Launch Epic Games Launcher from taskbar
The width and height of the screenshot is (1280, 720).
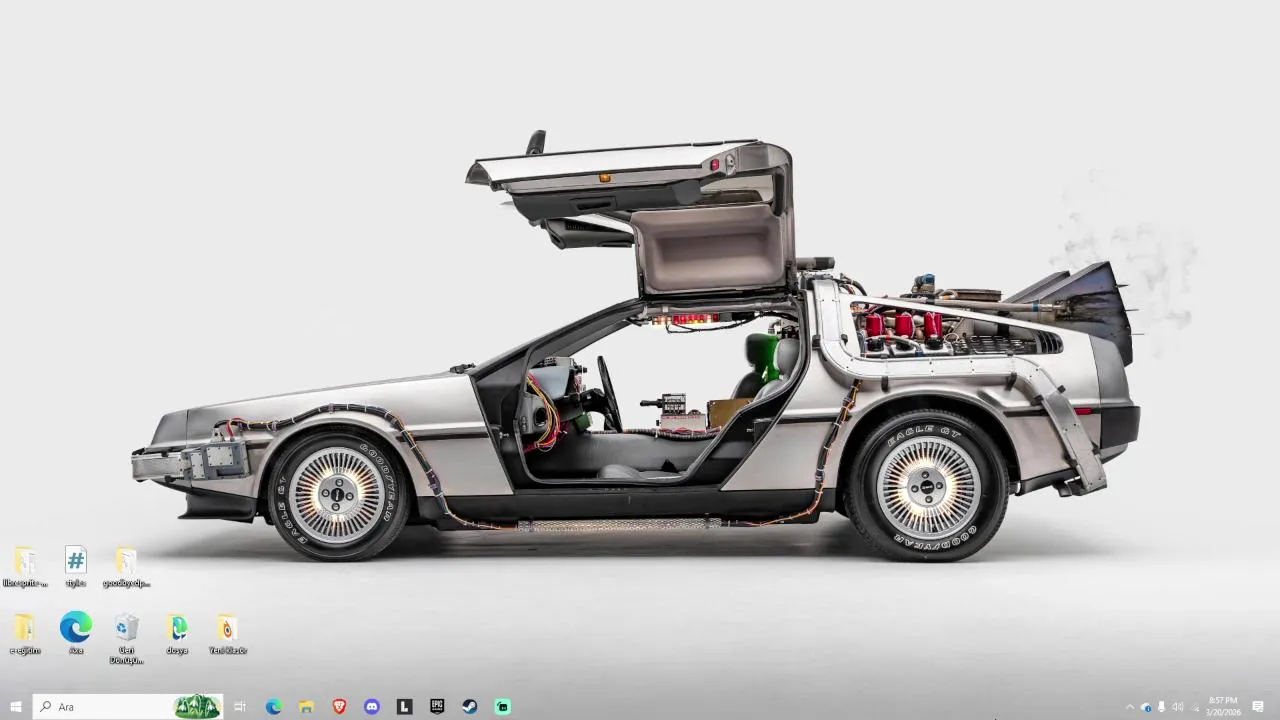pyautogui.click(x=437, y=707)
